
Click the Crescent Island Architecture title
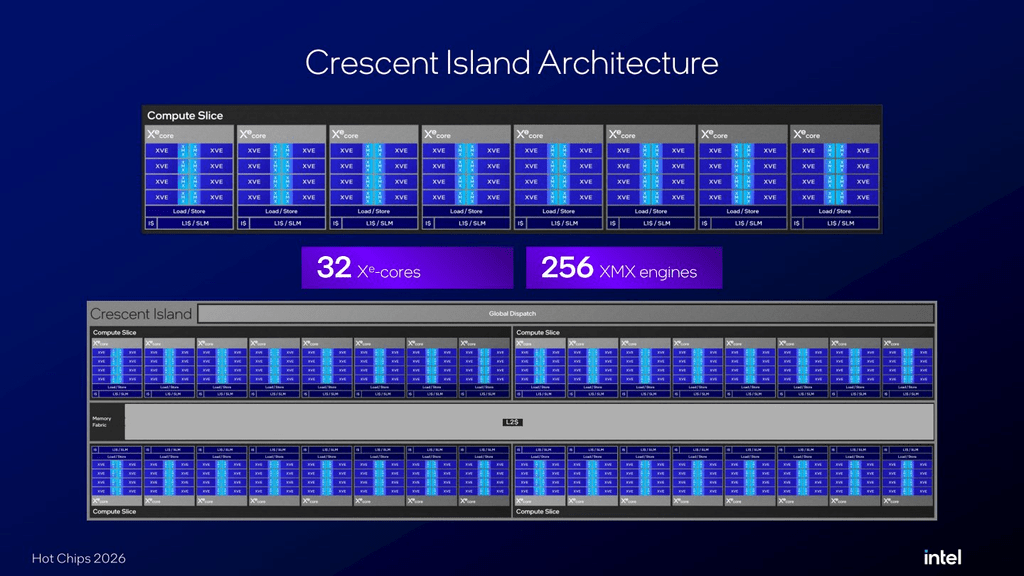(511, 63)
